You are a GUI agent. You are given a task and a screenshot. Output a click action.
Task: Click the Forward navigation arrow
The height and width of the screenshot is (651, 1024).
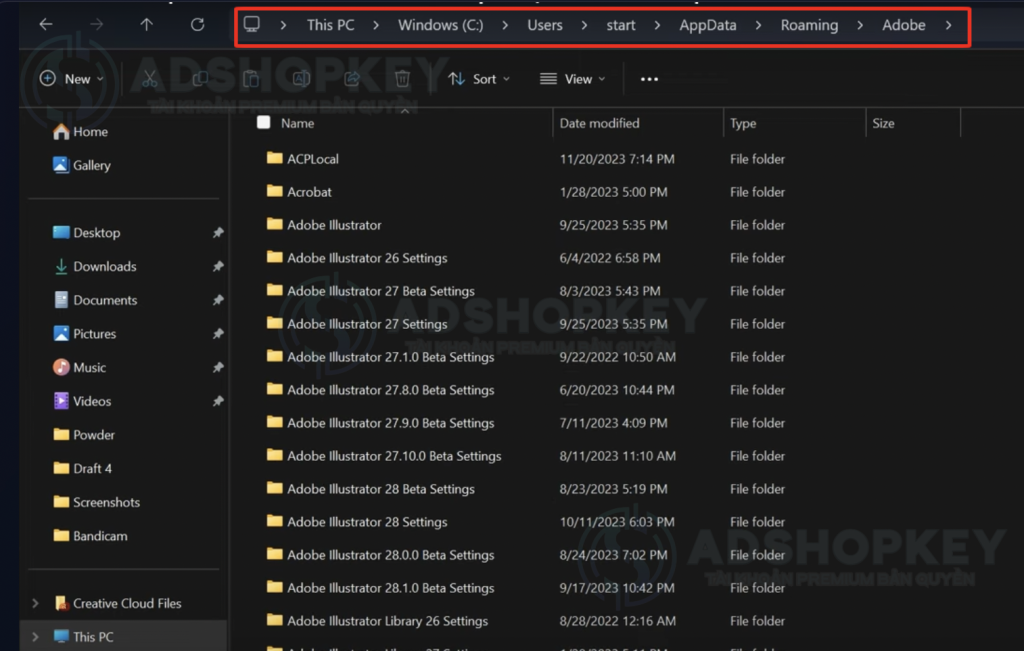(x=97, y=25)
